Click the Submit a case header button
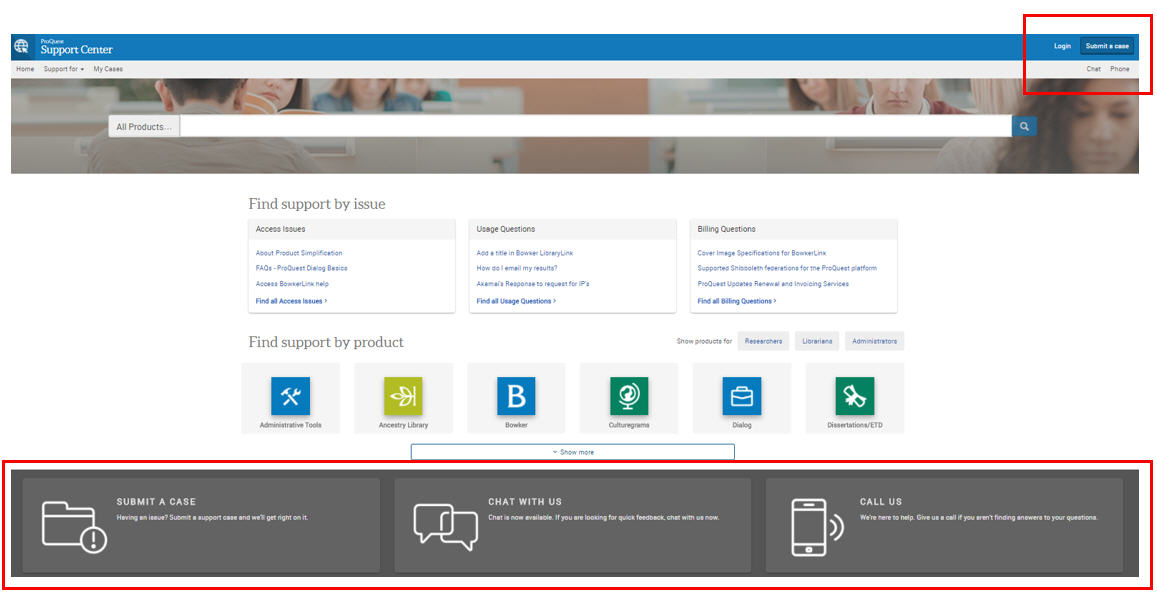The width and height of the screenshot is (1157, 599). point(1107,46)
